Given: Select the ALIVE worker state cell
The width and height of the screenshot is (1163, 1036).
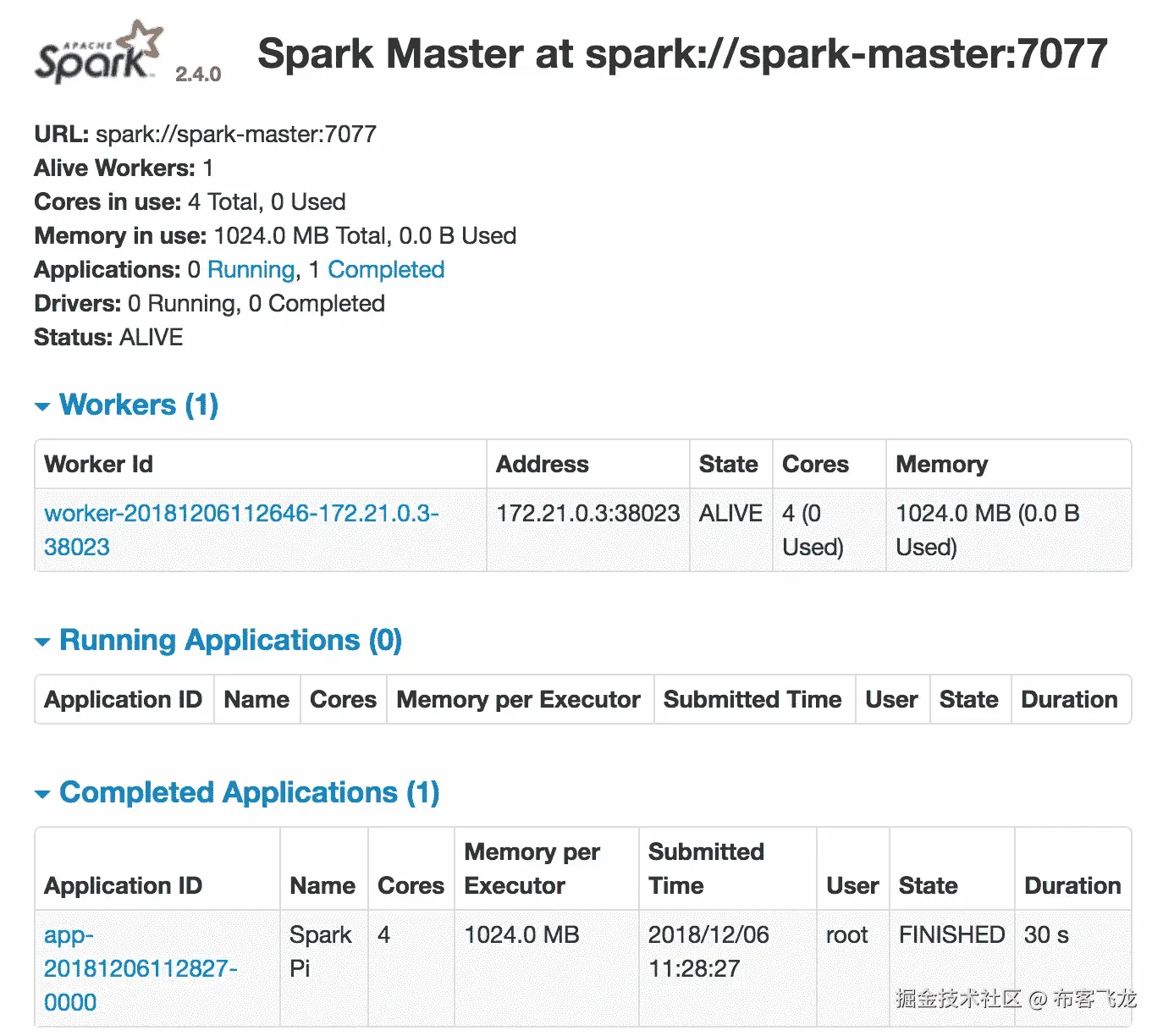Looking at the screenshot, I should point(730,513).
